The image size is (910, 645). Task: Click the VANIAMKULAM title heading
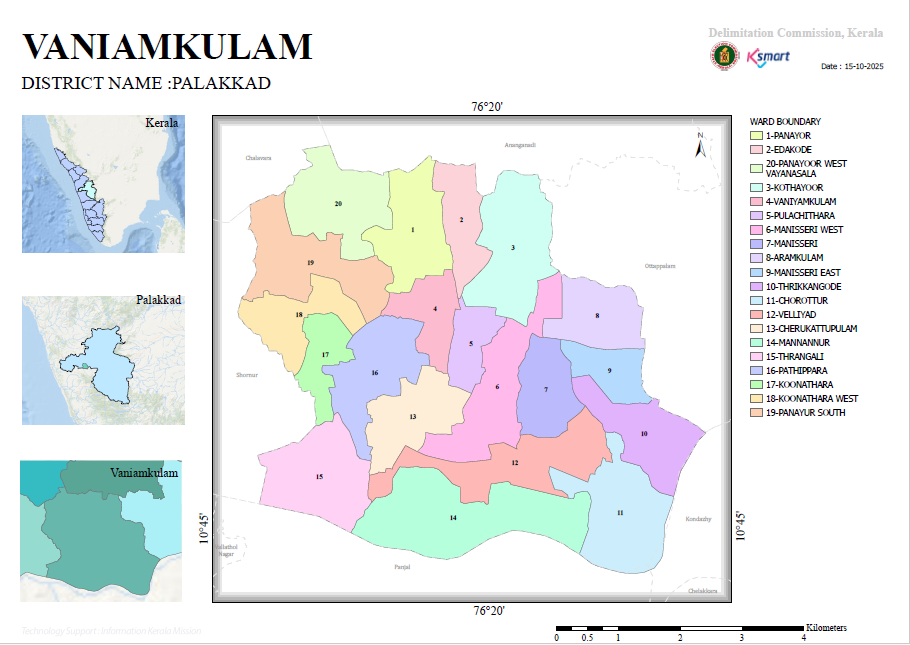[167, 46]
